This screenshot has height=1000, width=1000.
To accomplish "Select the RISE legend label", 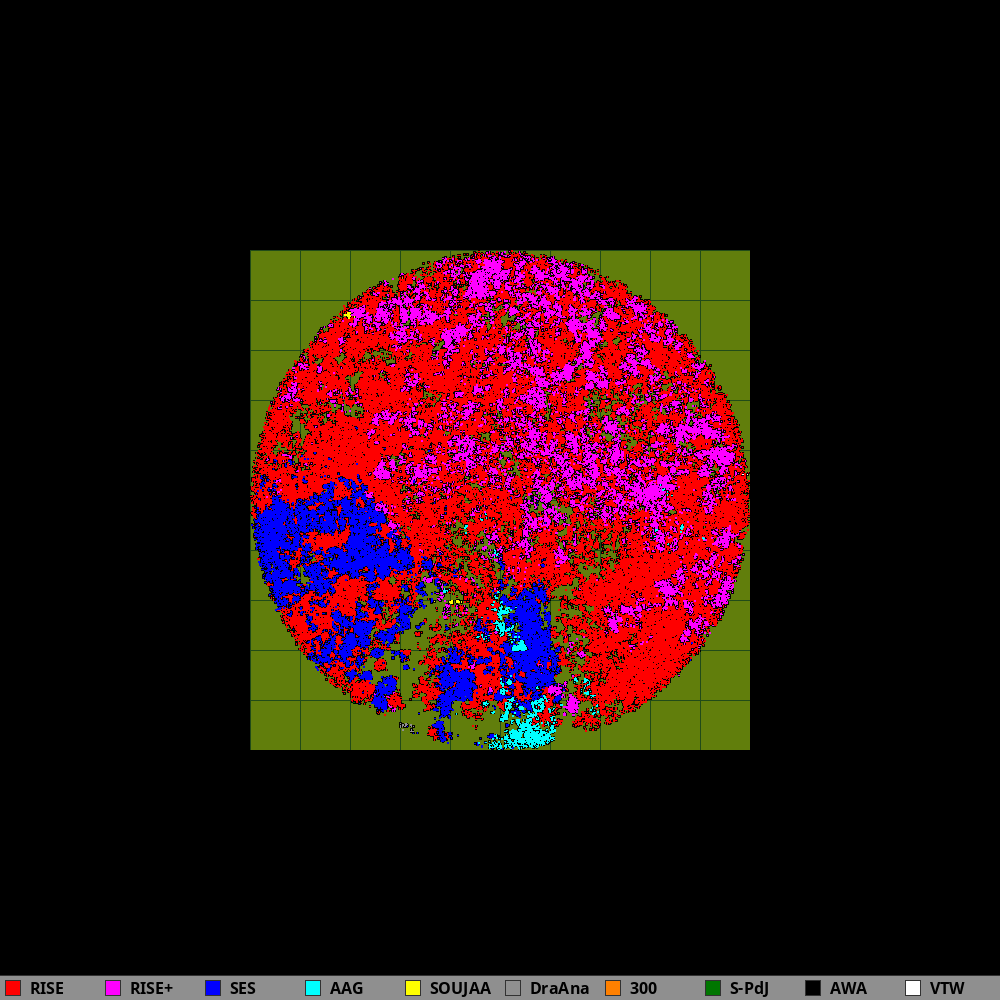I will pyautogui.click(x=47, y=989).
